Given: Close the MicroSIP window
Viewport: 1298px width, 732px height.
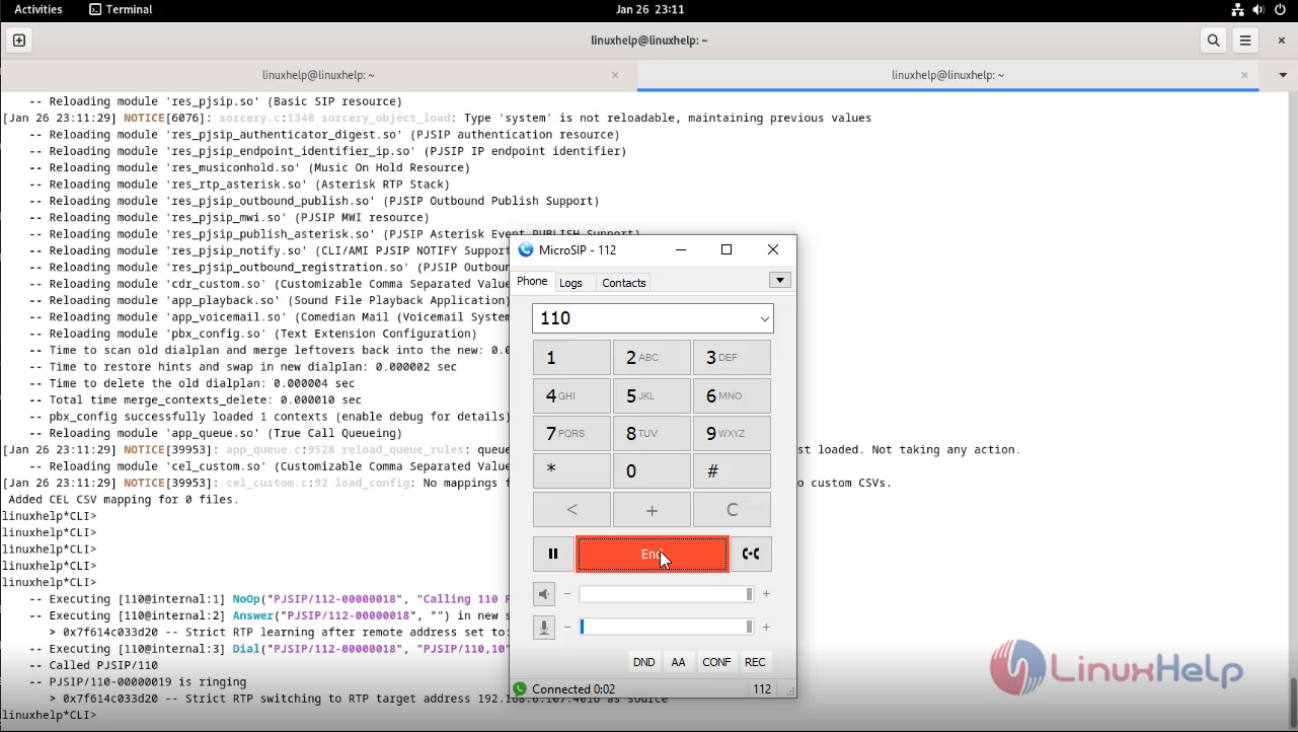Looking at the screenshot, I should coord(773,250).
